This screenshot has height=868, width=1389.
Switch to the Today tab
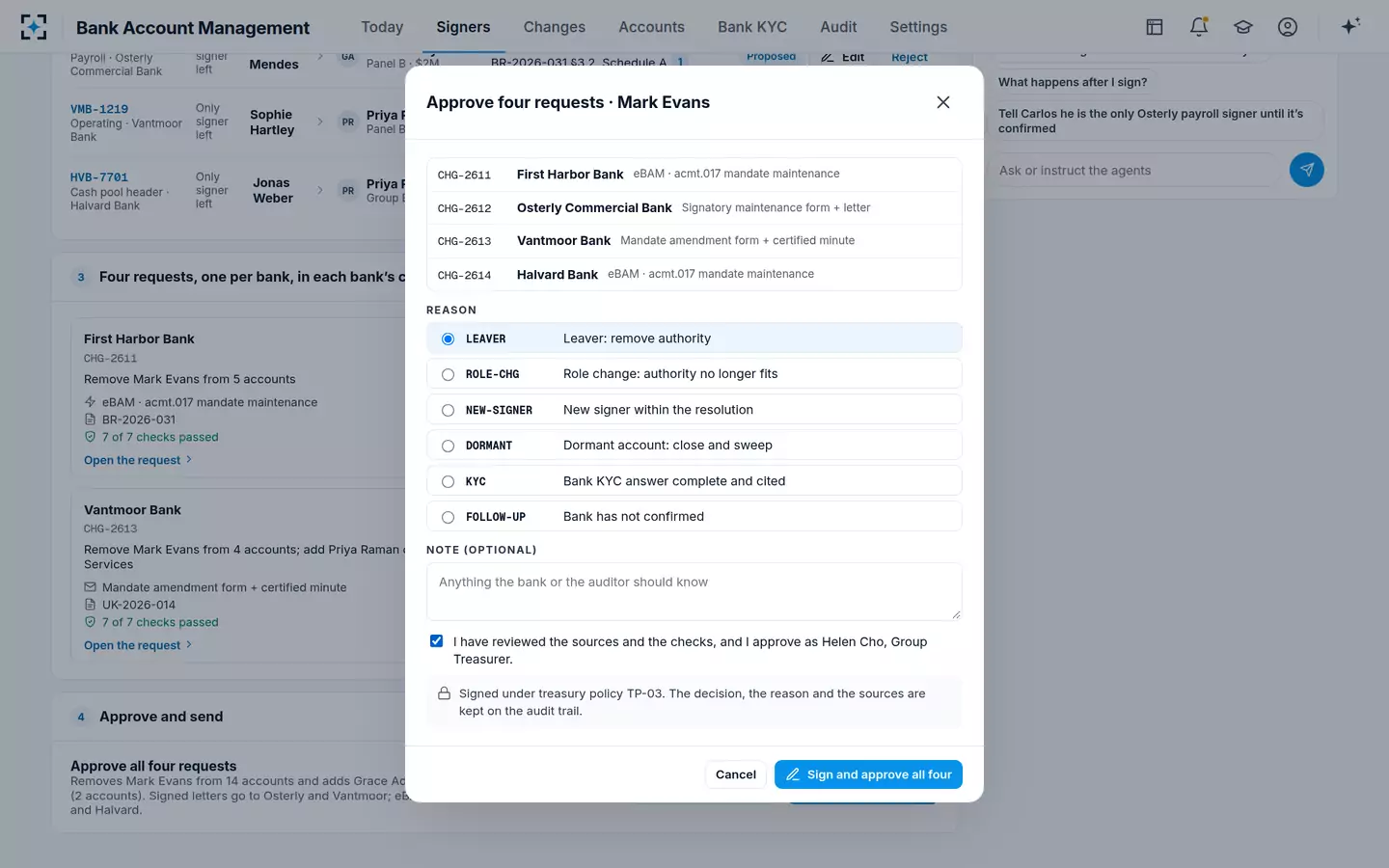pyautogui.click(x=382, y=27)
